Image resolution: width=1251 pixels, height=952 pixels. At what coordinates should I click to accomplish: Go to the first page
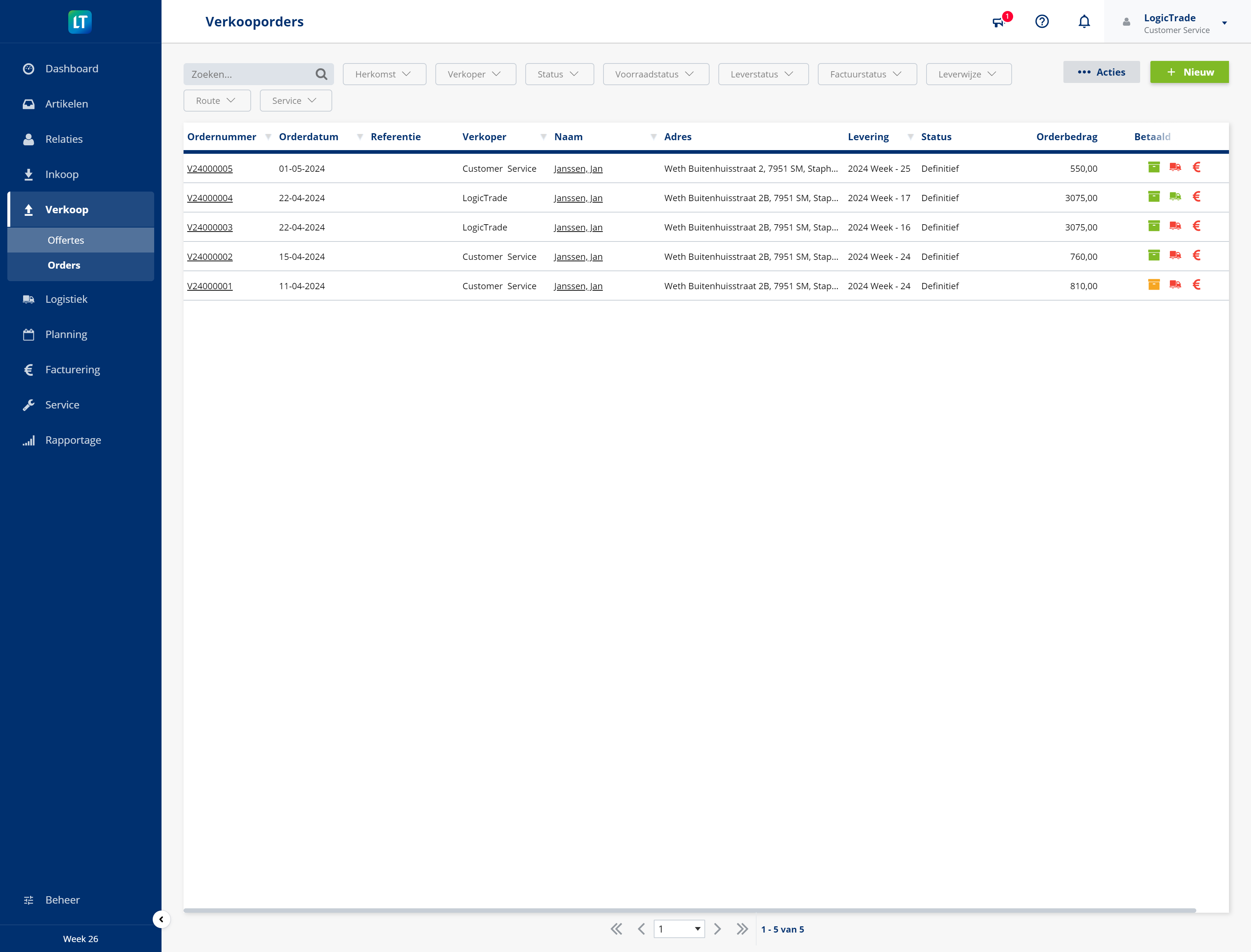click(x=616, y=929)
